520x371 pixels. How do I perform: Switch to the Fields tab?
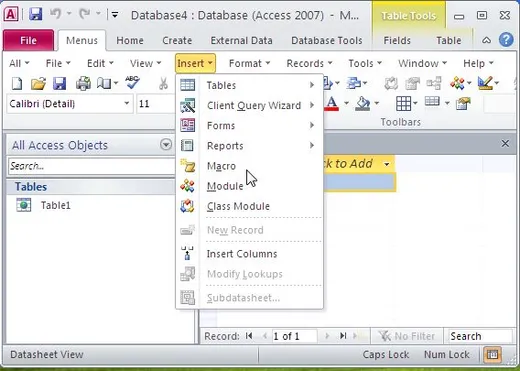(397, 40)
